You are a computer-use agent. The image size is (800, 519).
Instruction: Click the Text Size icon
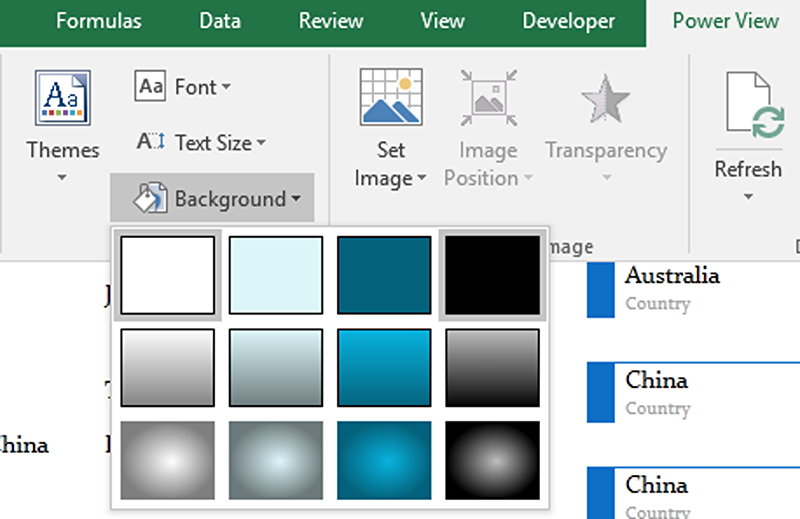click(x=151, y=141)
